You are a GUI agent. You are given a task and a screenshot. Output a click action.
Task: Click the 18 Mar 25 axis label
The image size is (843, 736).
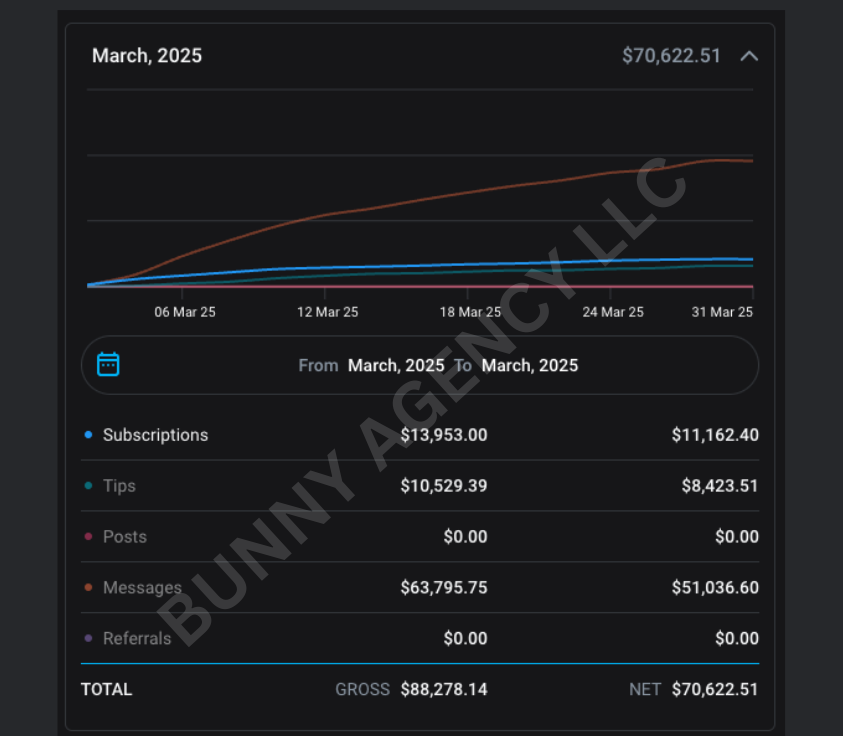tap(470, 312)
